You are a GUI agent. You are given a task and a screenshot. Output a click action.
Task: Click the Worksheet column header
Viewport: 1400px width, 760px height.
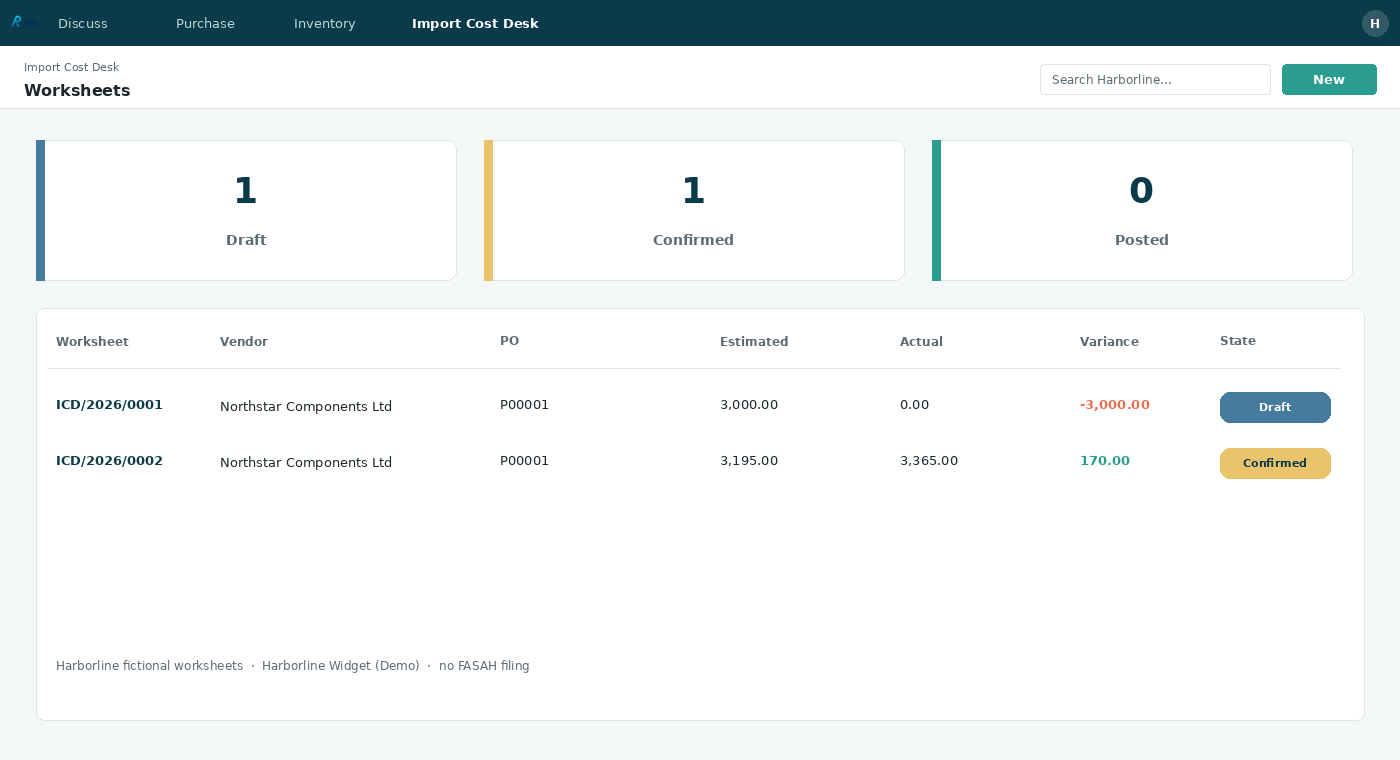coord(92,341)
